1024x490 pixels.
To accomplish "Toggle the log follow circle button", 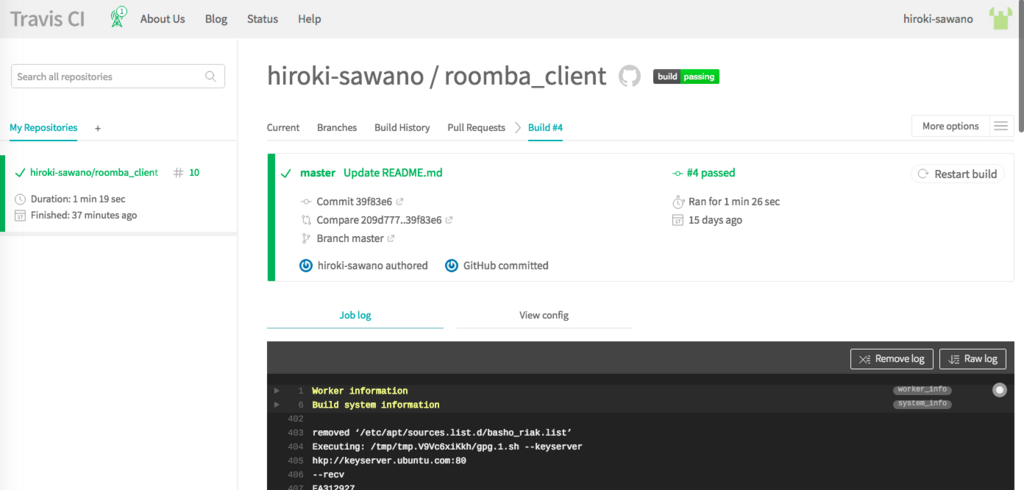I will point(999,390).
